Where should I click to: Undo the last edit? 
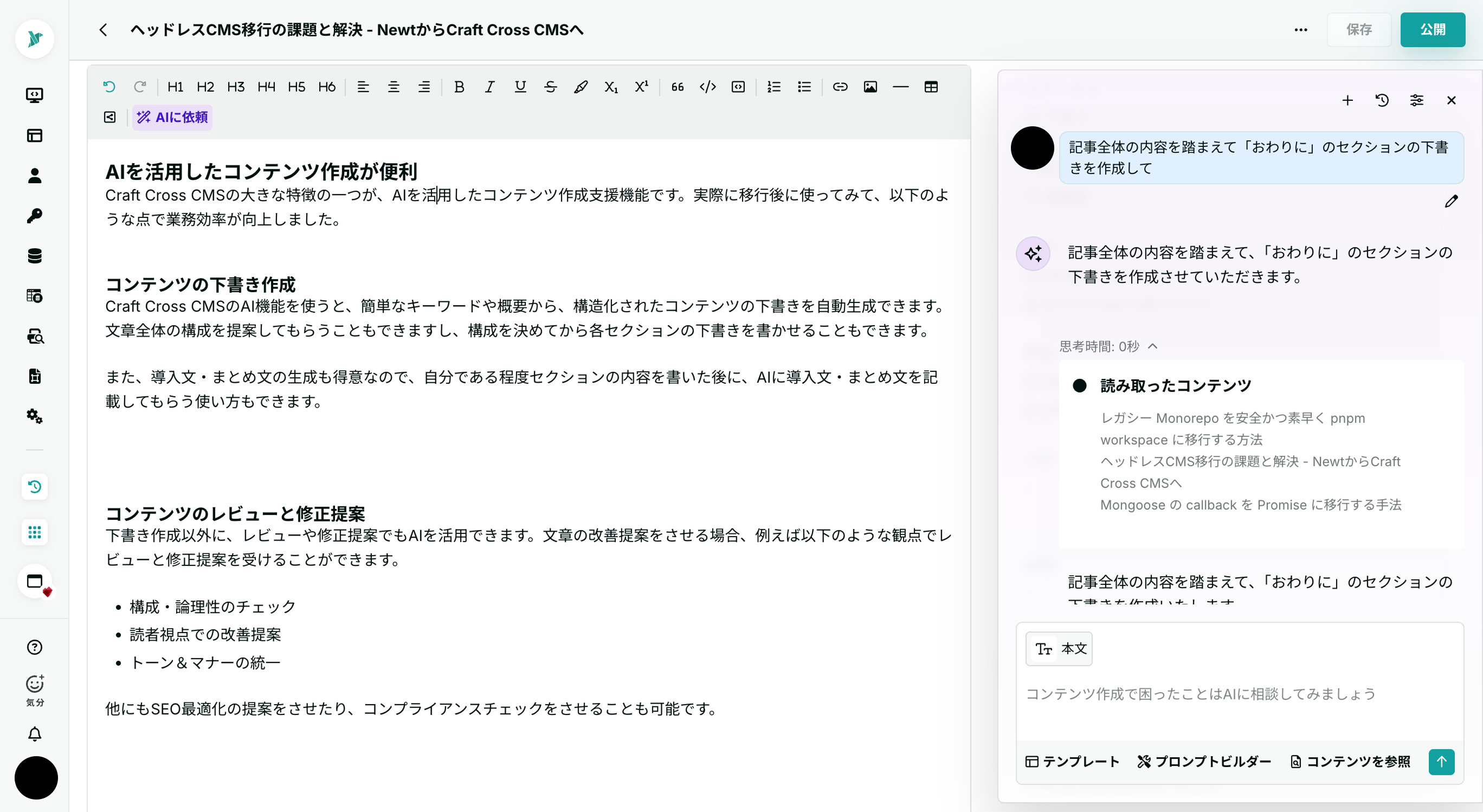point(110,86)
